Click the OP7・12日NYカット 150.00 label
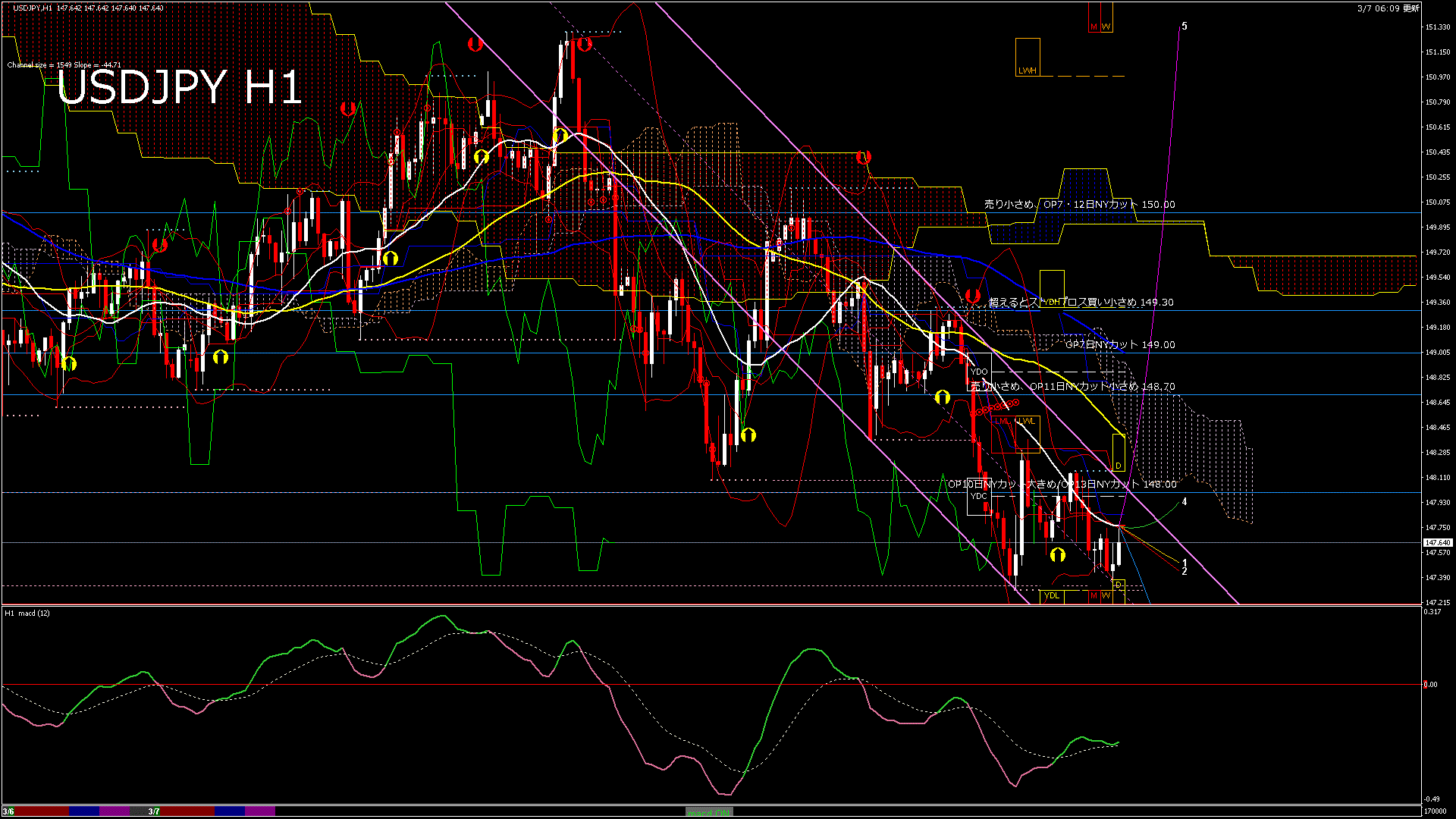The width and height of the screenshot is (1456, 819). (1109, 205)
